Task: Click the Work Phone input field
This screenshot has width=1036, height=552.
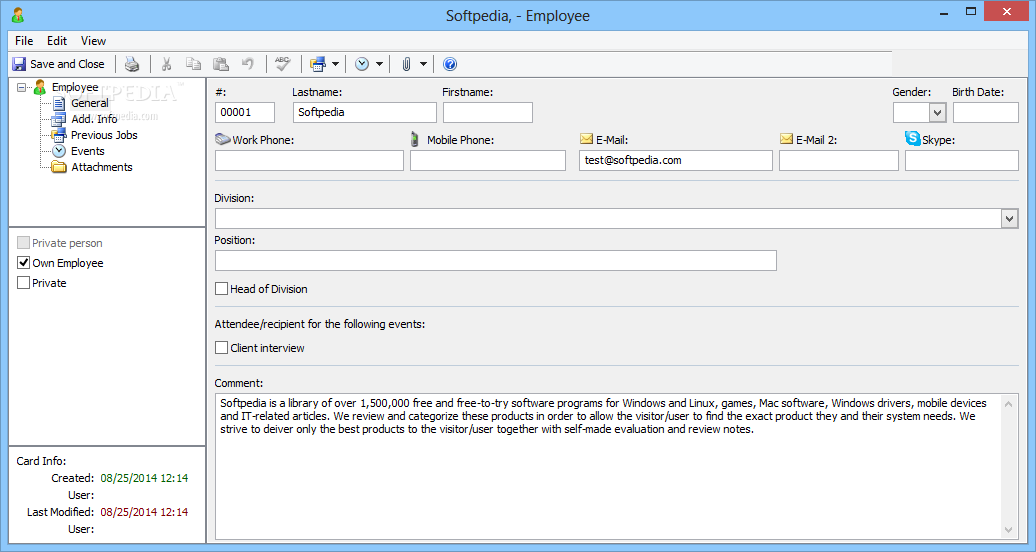Action: 309,161
